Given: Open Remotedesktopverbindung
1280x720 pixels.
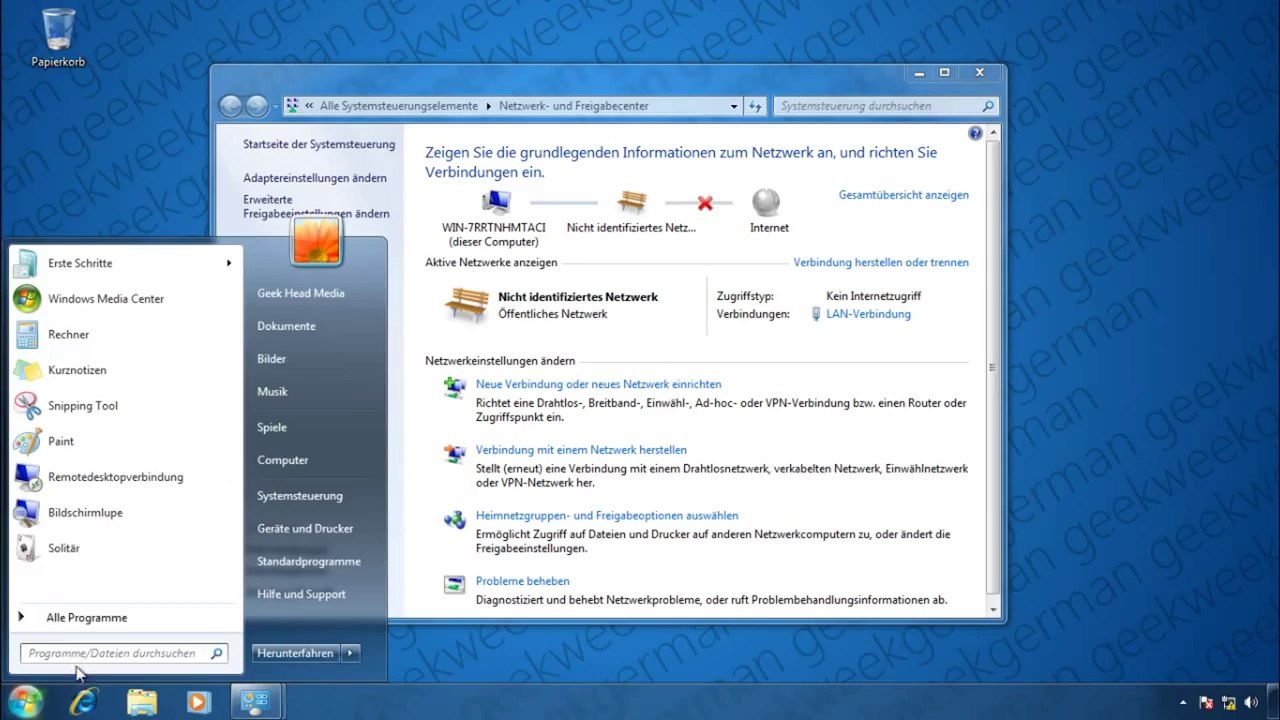Looking at the screenshot, I should (x=125, y=477).
